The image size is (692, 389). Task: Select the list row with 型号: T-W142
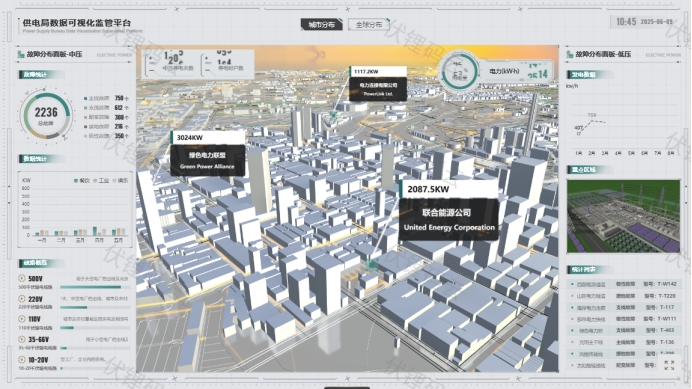[623, 284]
